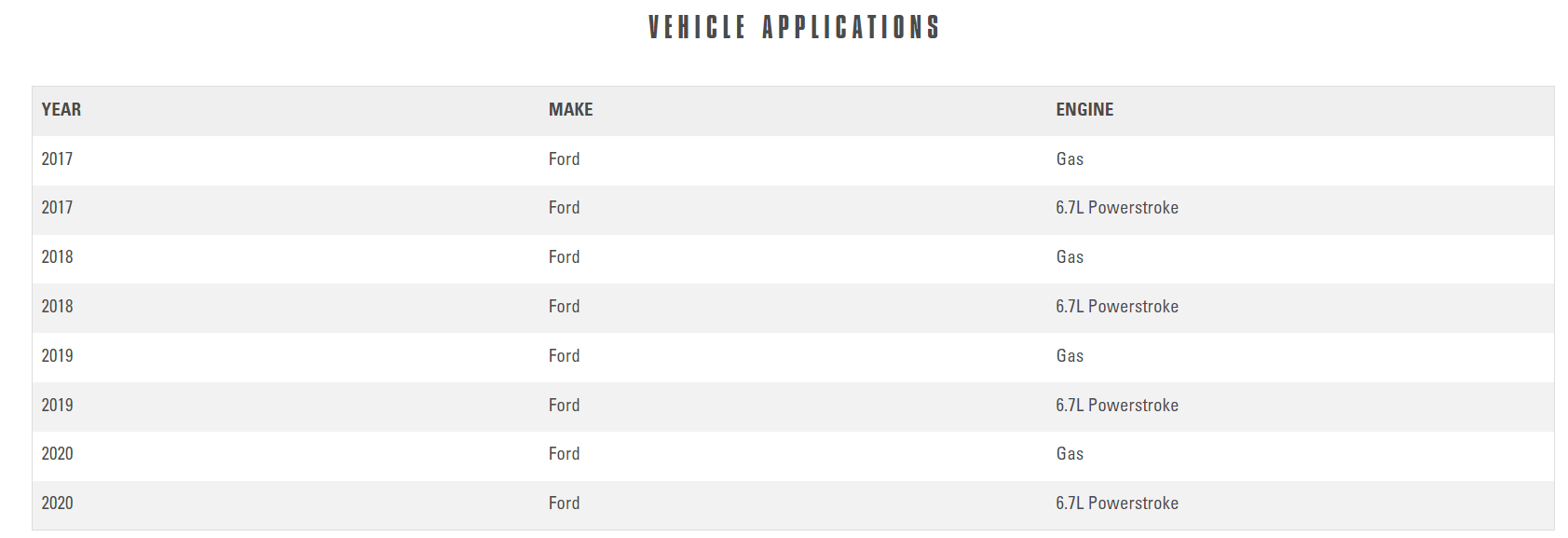Click 6.7L Powerstroke engine for 2018
The image size is (1568, 538).
(1116, 307)
